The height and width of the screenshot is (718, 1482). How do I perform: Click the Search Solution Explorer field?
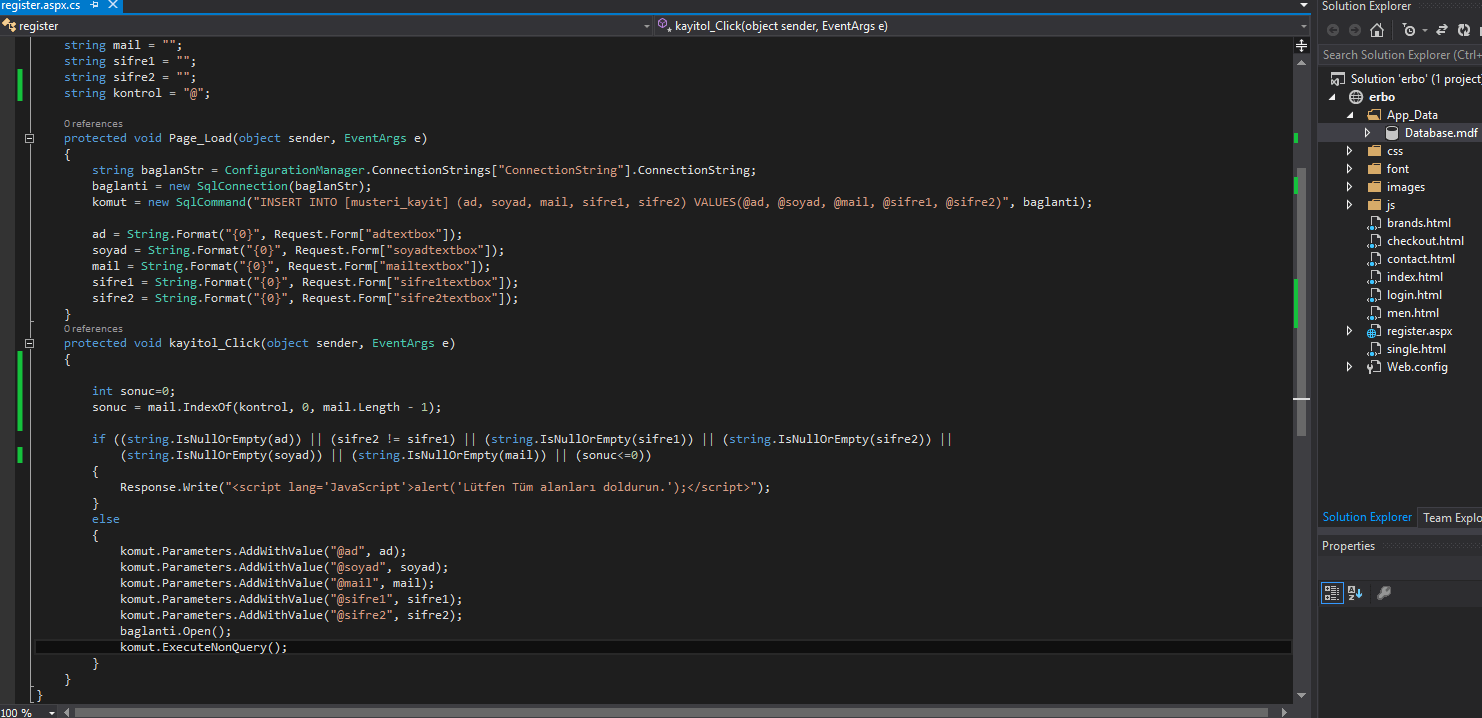(1400, 55)
